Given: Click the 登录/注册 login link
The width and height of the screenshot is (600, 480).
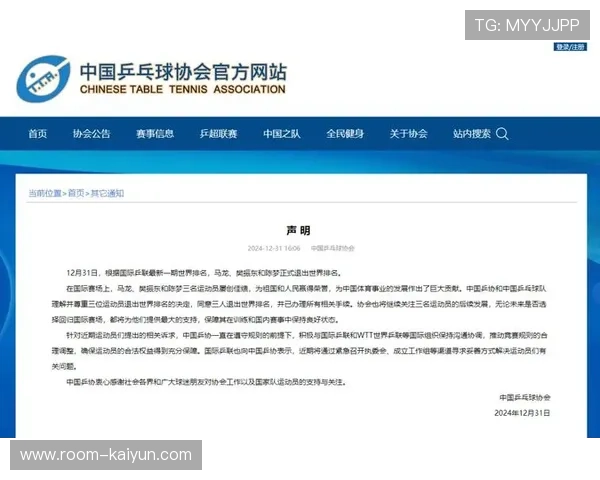Looking at the screenshot, I should coord(570,47).
